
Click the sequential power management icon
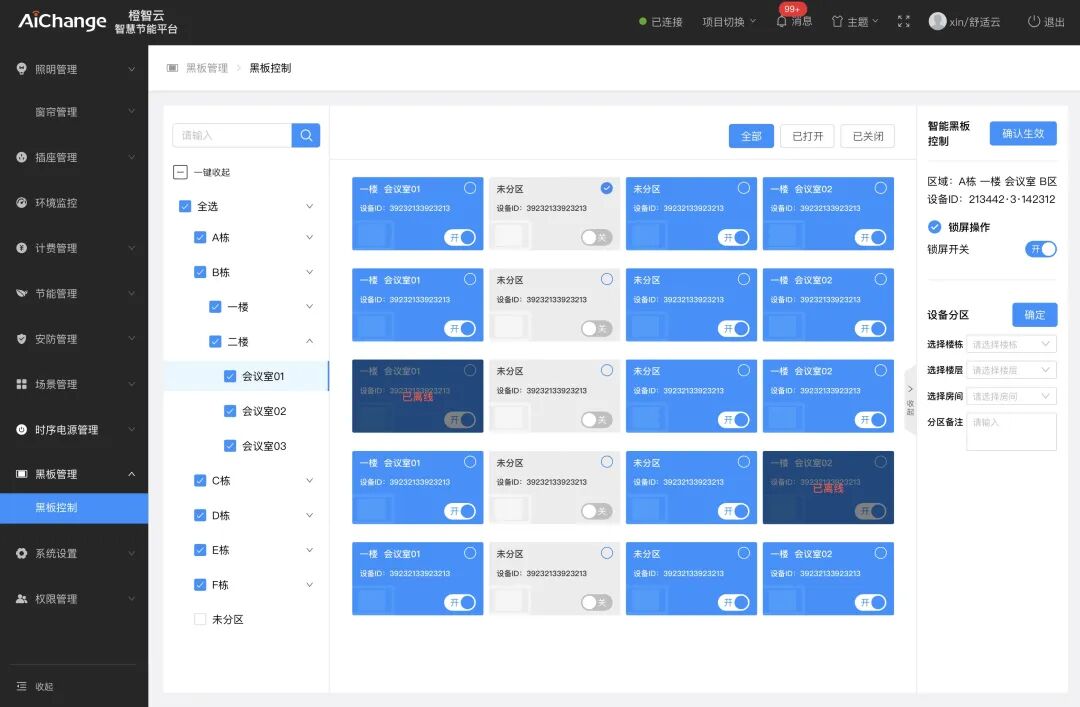(x=21, y=429)
